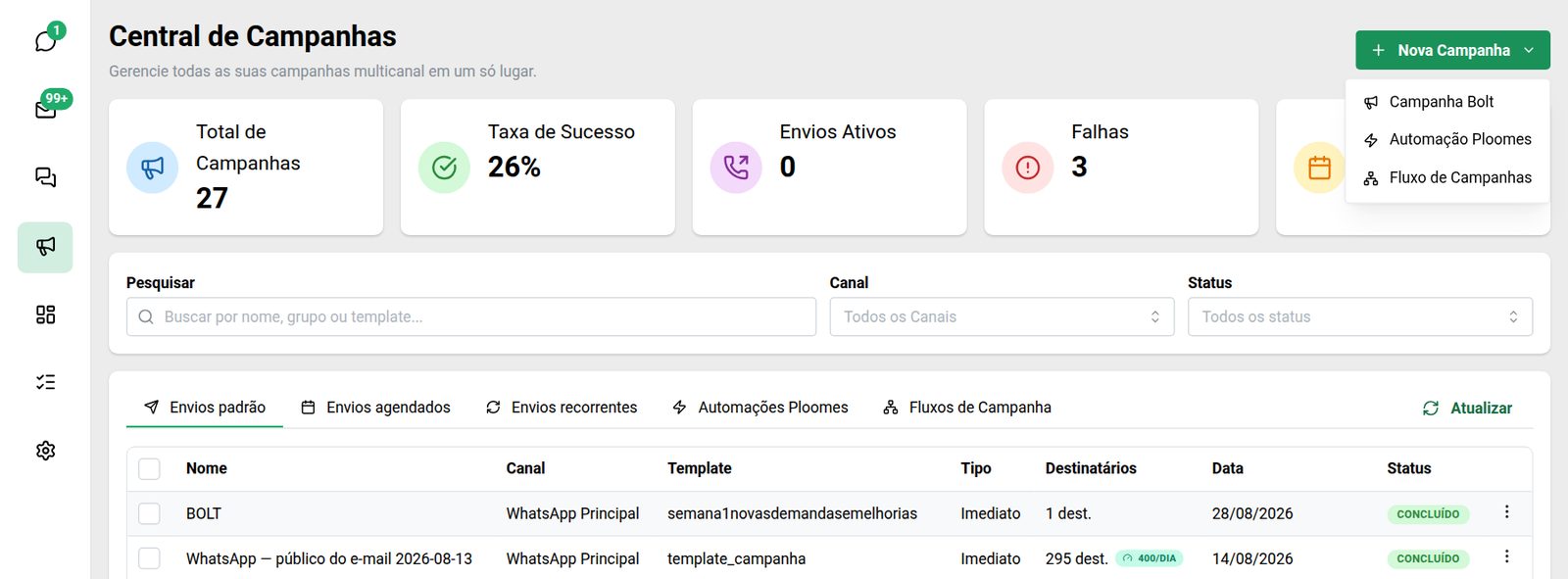Switch to the Envios padrão tab
Viewport: 1568px width, 579px height.
click(205, 408)
